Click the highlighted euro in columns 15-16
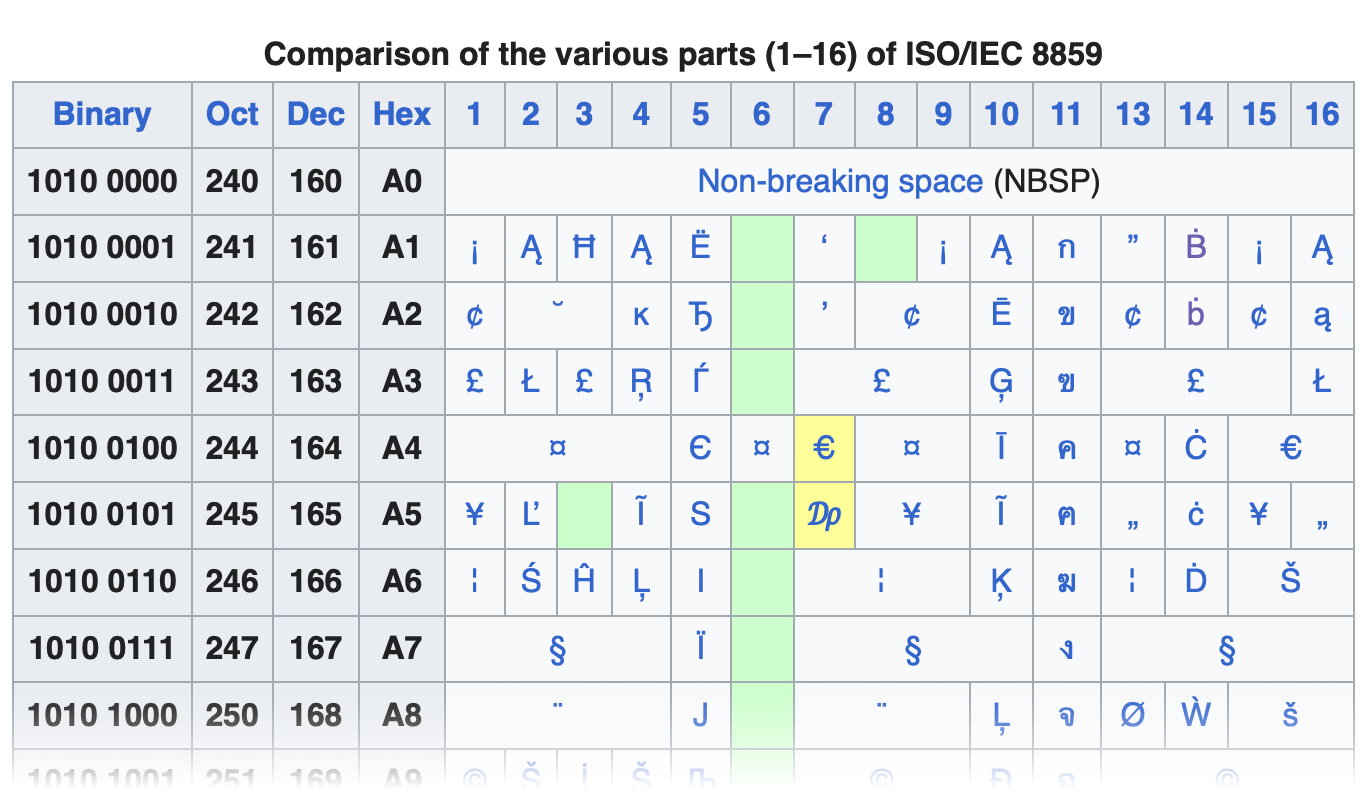Screen dimensions: 1368x796 1290,448
